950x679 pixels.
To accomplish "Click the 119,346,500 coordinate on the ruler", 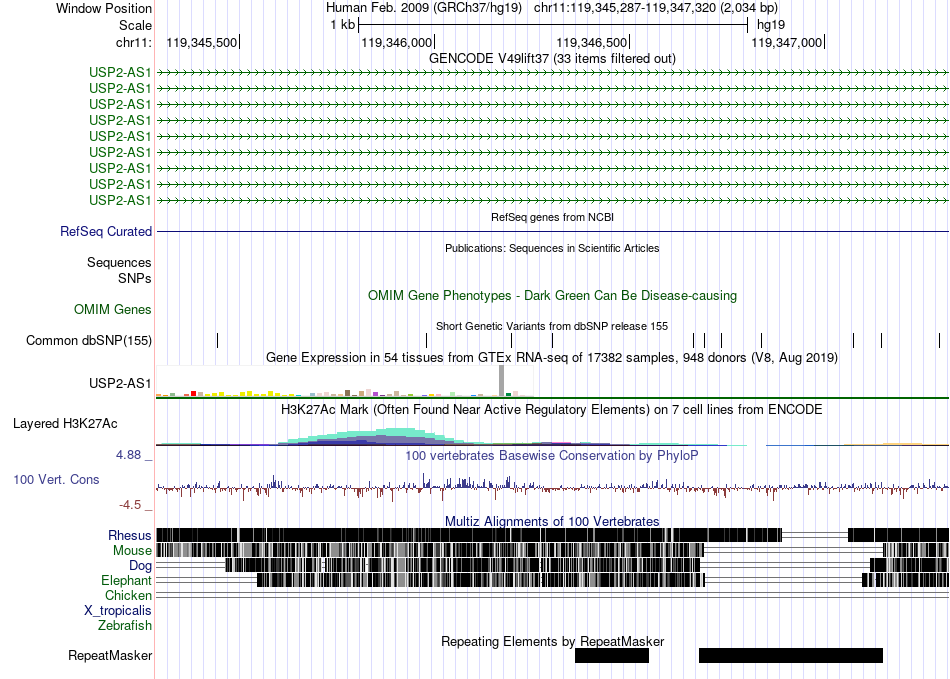I will (592, 42).
